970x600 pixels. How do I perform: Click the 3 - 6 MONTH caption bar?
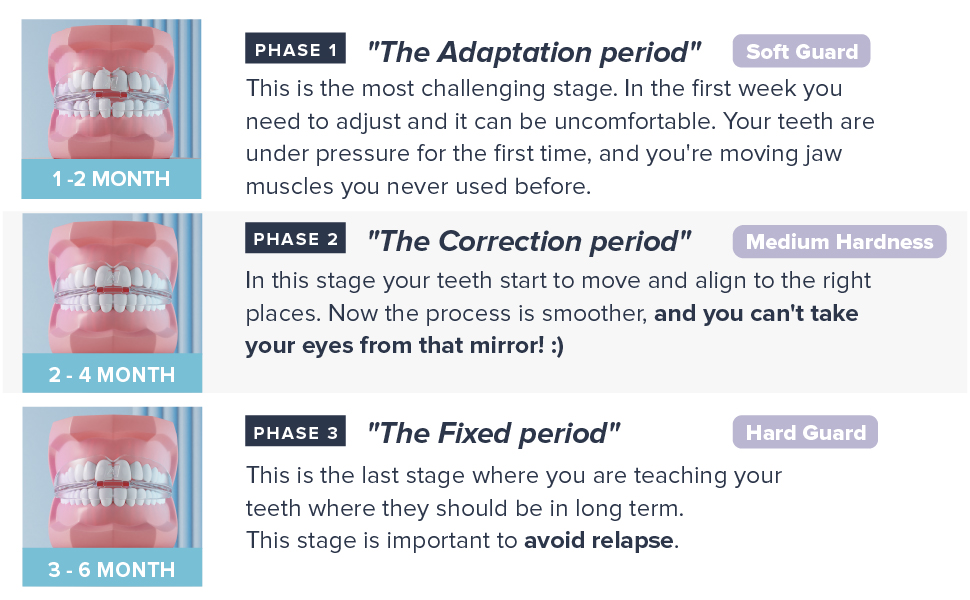point(111,570)
